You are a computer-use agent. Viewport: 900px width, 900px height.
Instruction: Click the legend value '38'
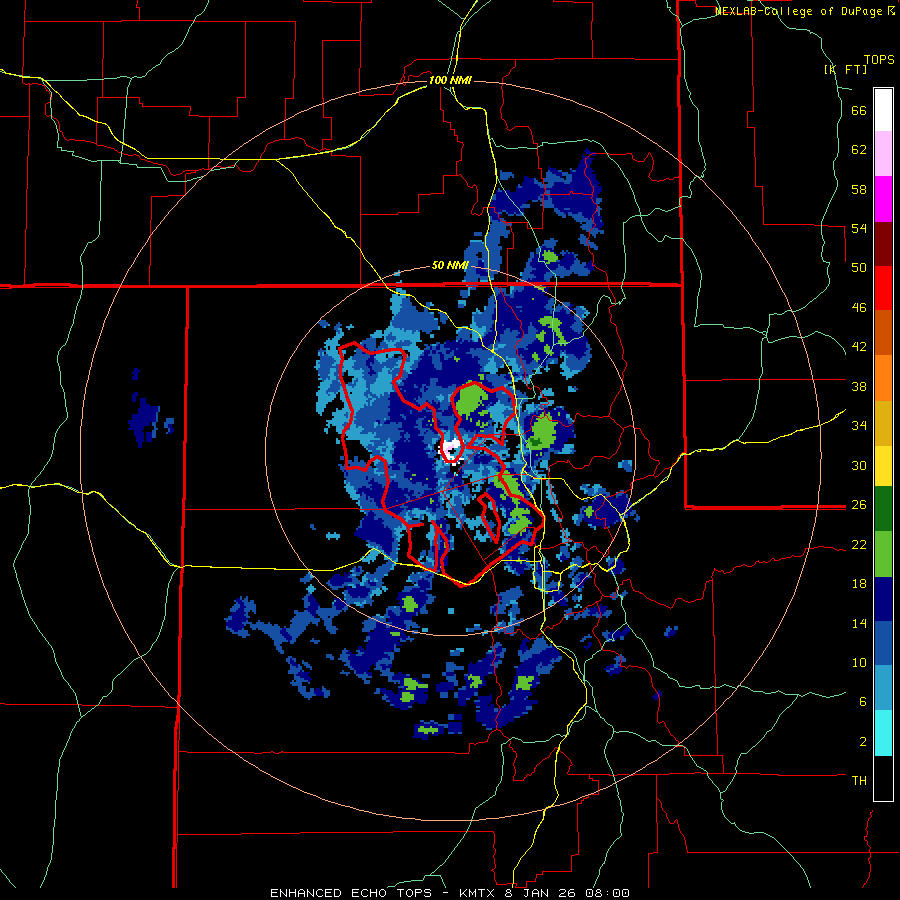pyautogui.click(x=859, y=386)
